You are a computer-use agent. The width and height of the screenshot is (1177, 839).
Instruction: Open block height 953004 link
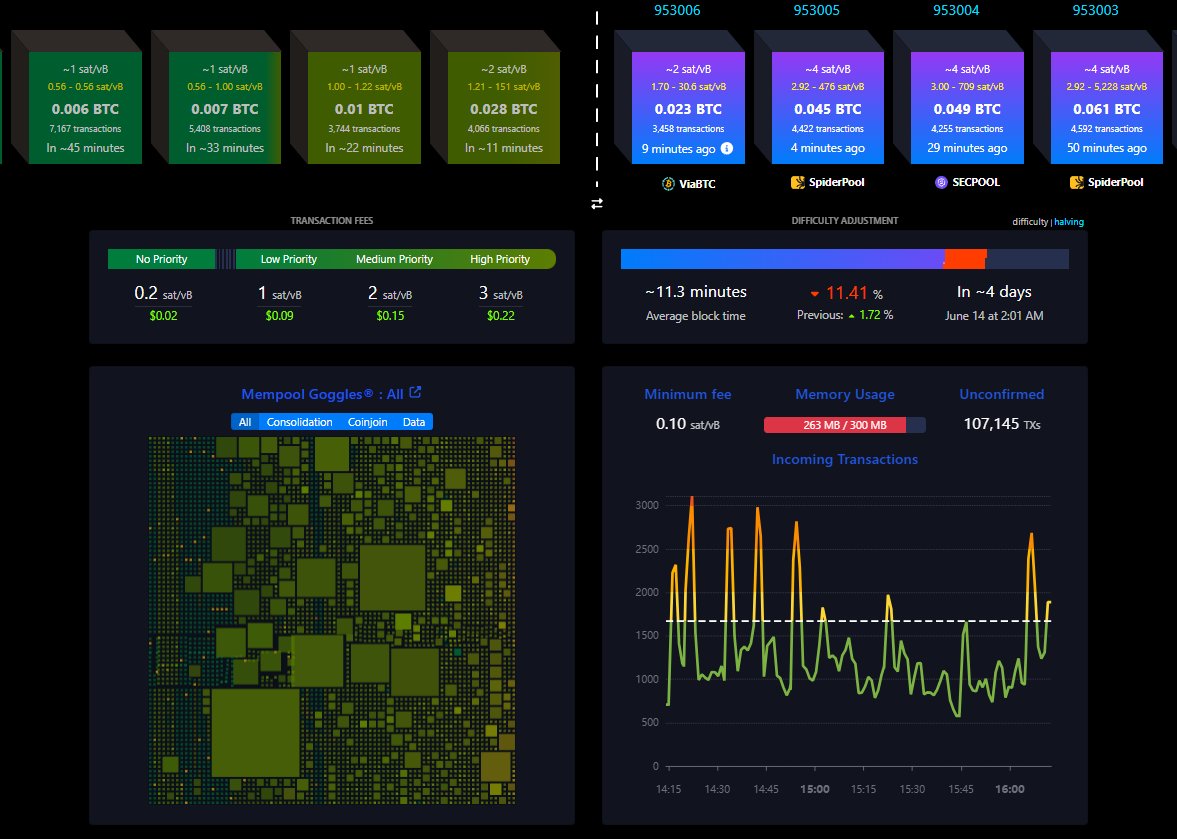click(x=956, y=10)
